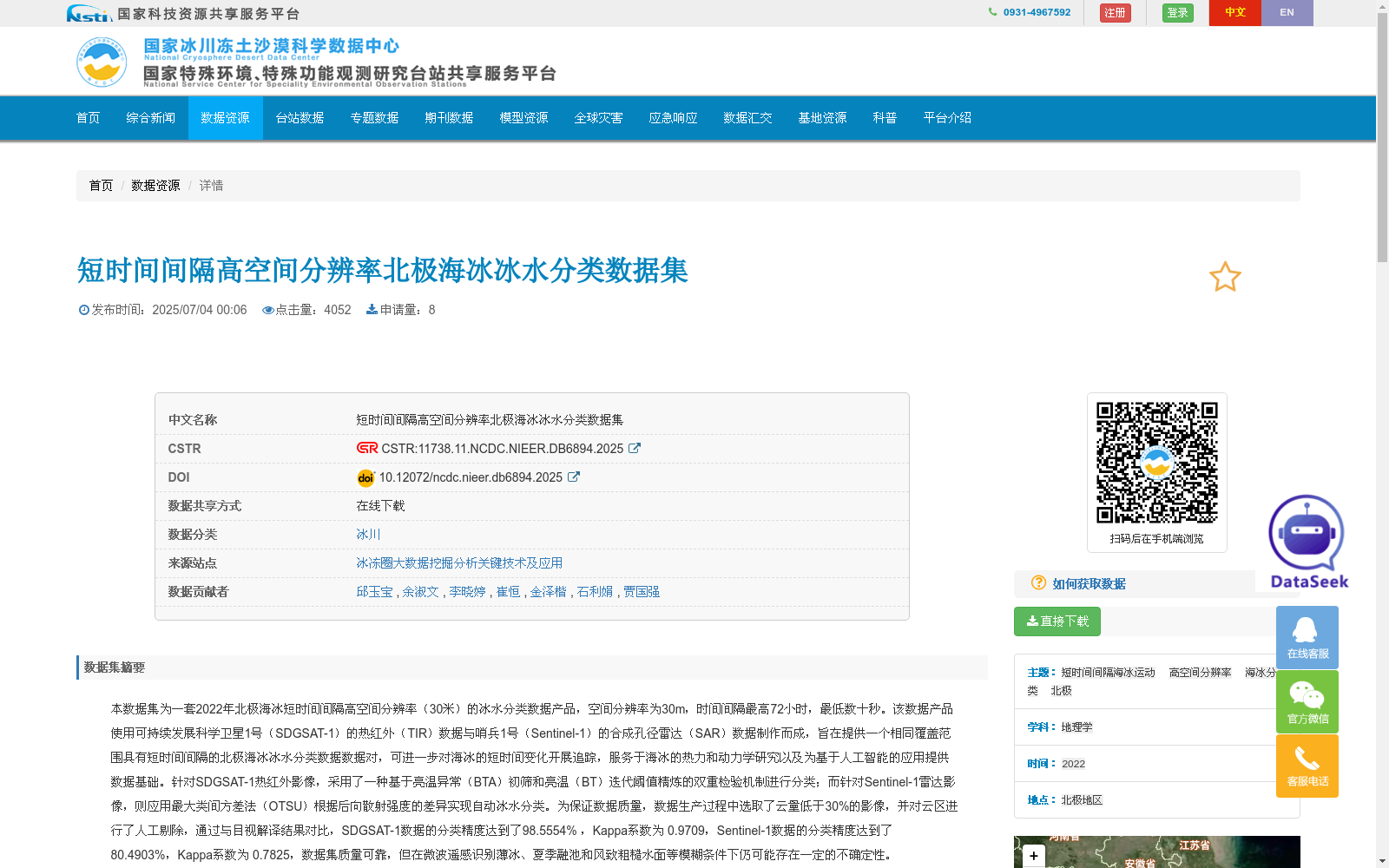Image resolution: width=1389 pixels, height=868 pixels.
Task: Open 科普 menu item
Action: coord(885,118)
